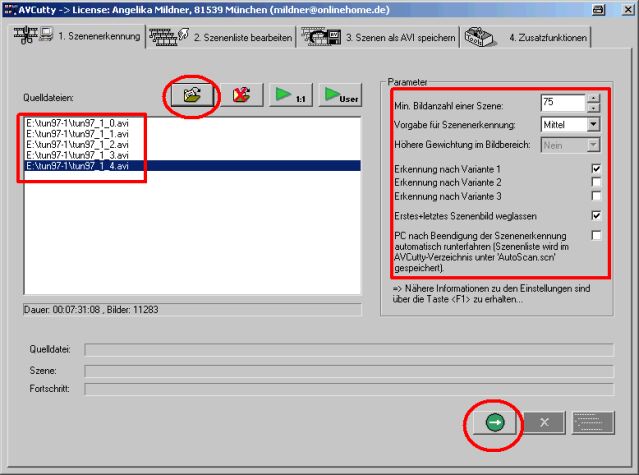Play video at 1:1 size
The width and height of the screenshot is (639, 475).
291,95
